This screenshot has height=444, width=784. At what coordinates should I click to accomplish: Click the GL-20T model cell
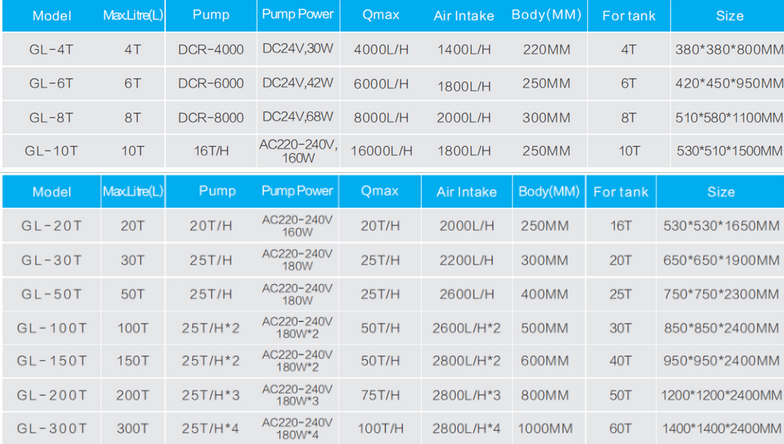[52, 226]
